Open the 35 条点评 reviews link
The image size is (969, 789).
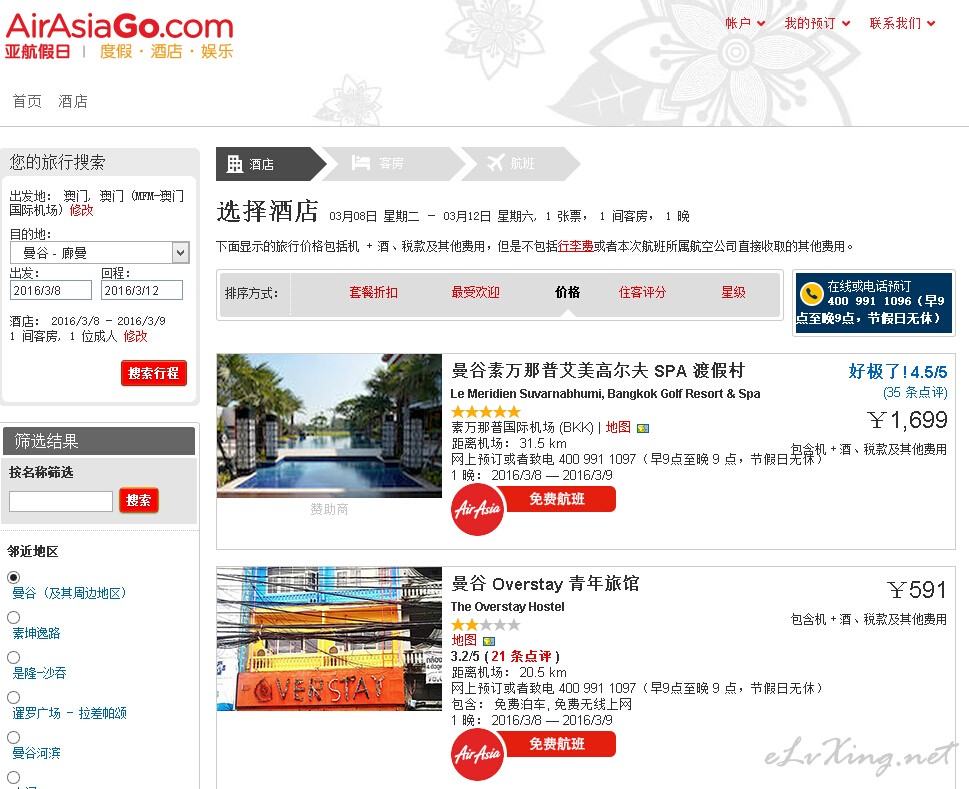click(x=915, y=392)
